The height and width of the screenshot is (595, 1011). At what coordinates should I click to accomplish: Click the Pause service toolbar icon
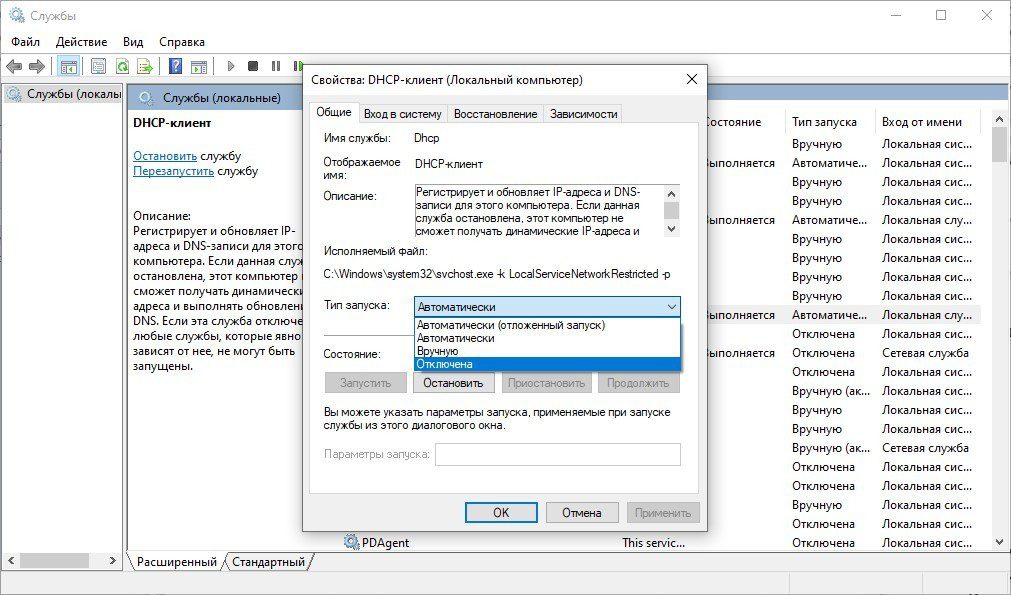pyautogui.click(x=276, y=66)
